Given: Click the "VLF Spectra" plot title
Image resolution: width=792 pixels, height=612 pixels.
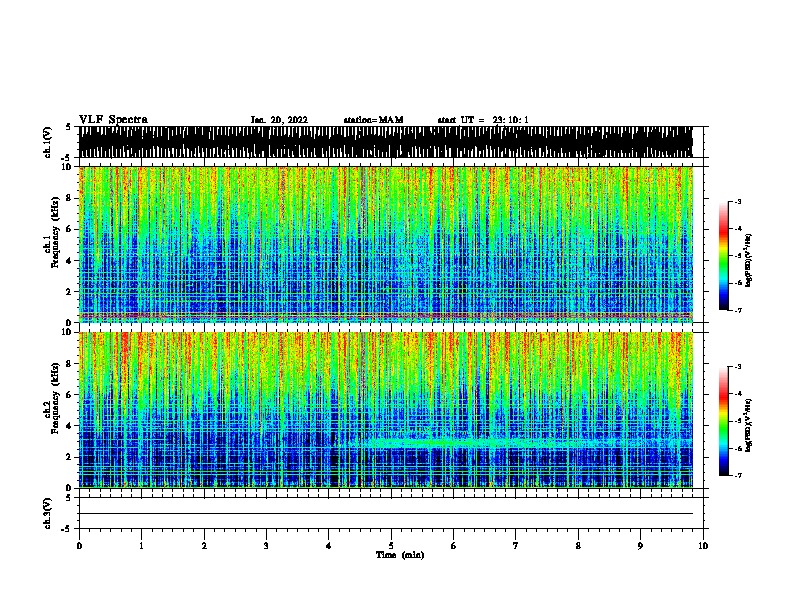Looking at the screenshot, I should click(114, 119).
